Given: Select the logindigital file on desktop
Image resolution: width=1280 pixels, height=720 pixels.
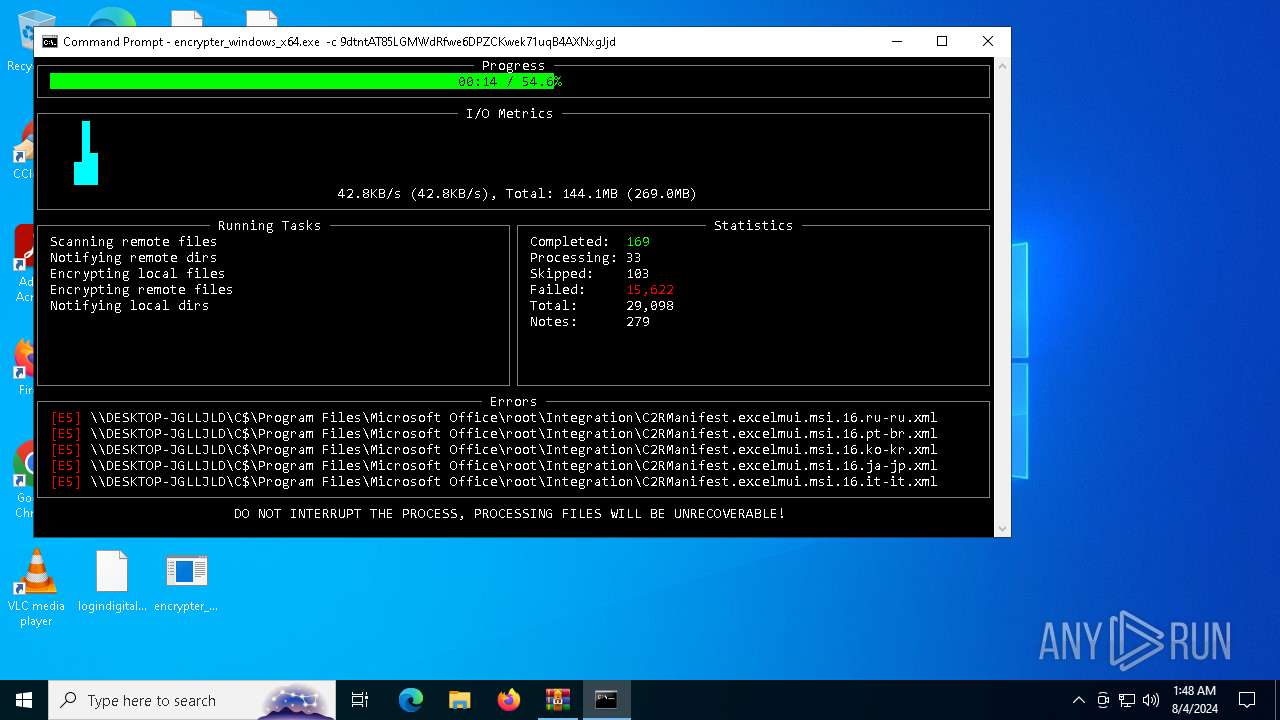Looking at the screenshot, I should click(x=112, y=581).
